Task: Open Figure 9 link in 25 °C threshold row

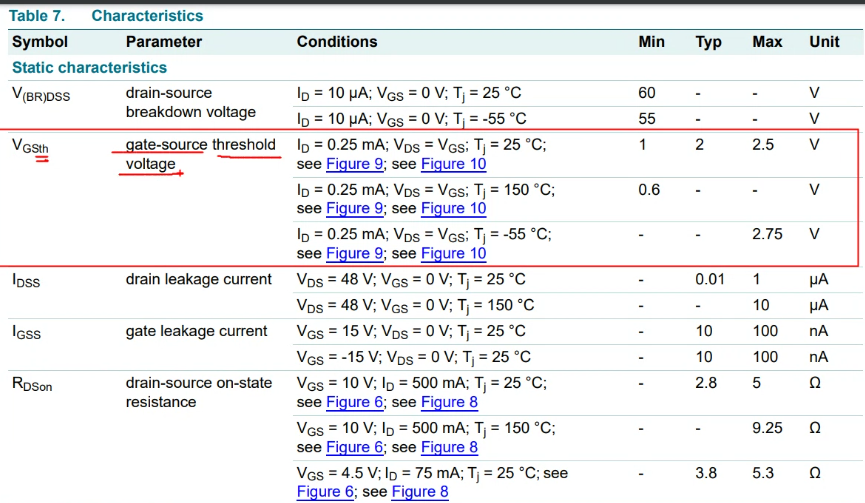Action: (x=354, y=164)
